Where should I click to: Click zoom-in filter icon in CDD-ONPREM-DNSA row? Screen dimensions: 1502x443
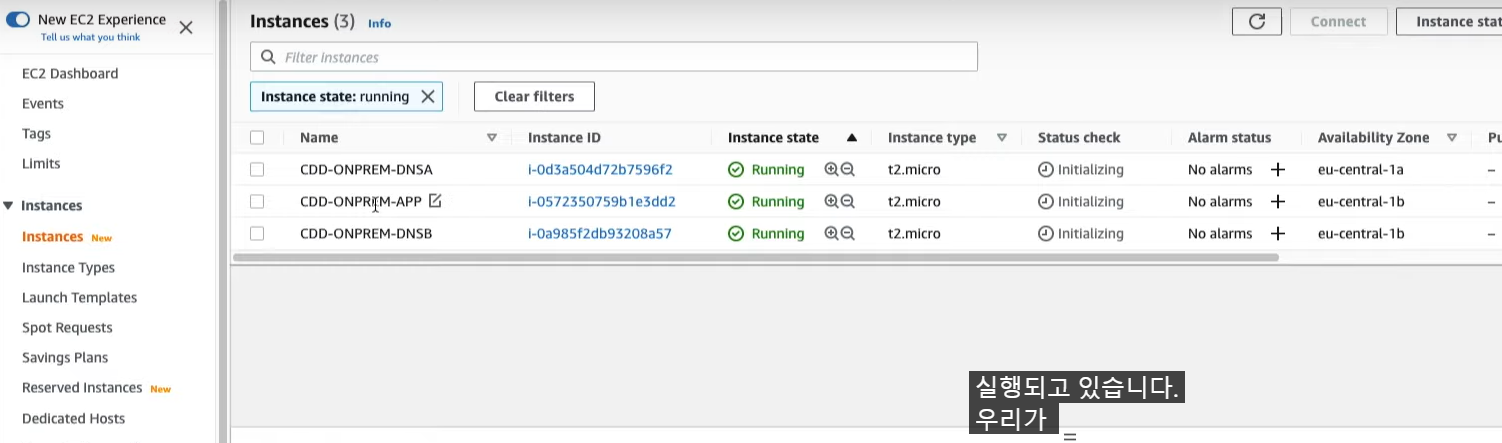coord(831,170)
